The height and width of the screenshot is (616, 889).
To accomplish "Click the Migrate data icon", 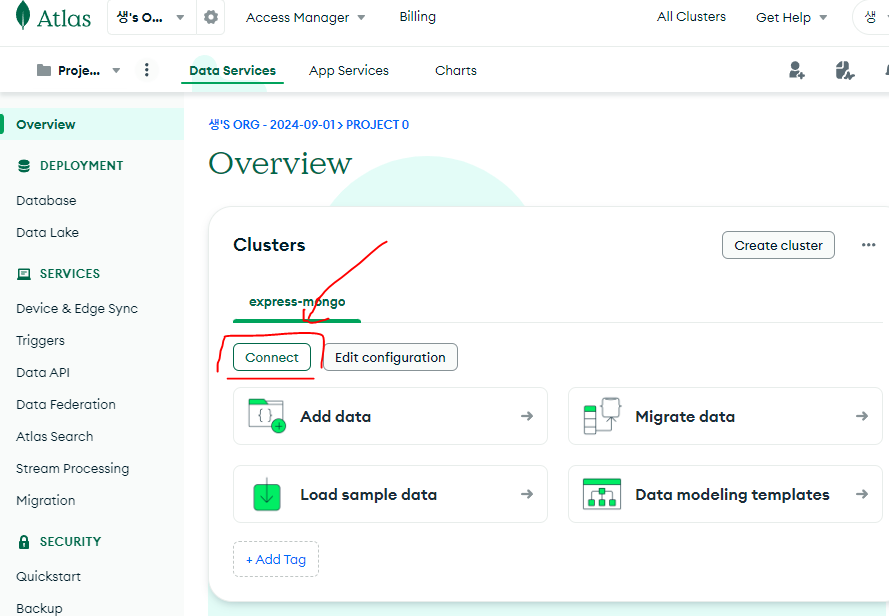I will pyautogui.click(x=602, y=416).
